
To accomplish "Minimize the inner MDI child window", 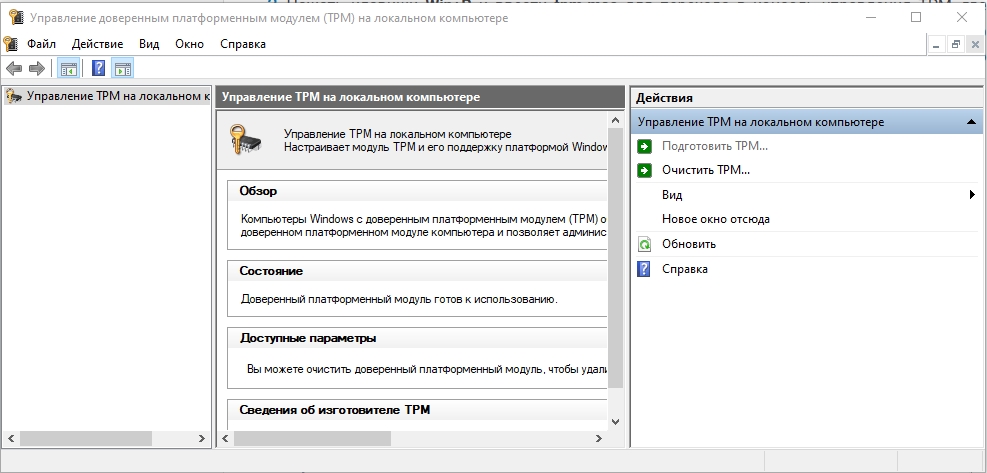I will pyautogui.click(x=937, y=44).
